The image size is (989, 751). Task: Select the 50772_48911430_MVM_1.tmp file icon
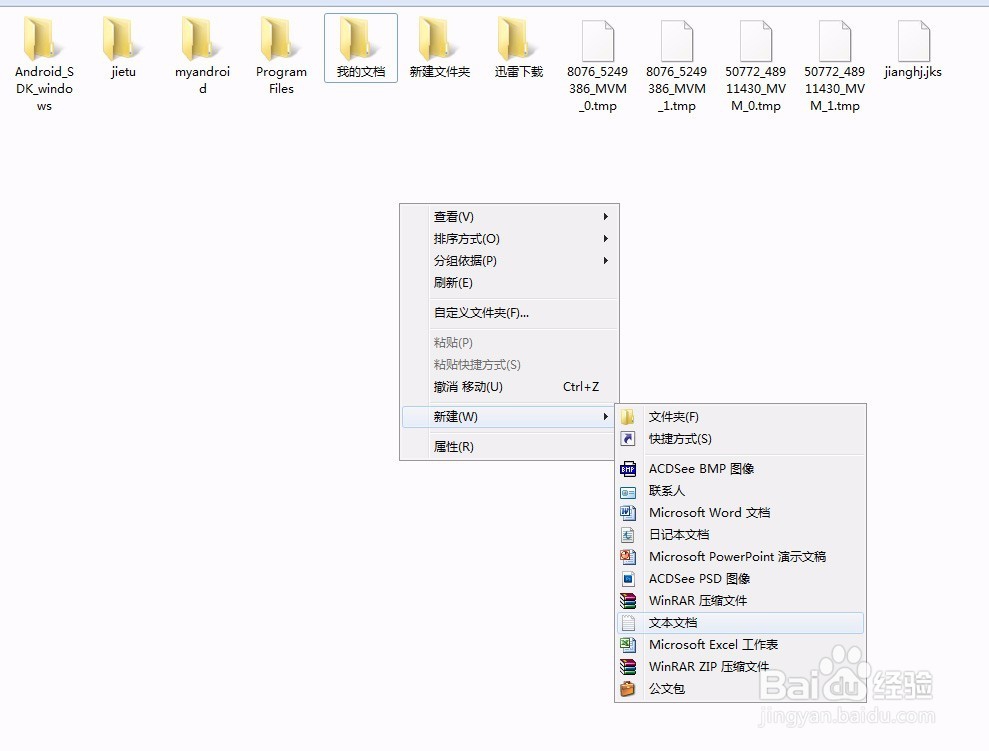coord(834,40)
